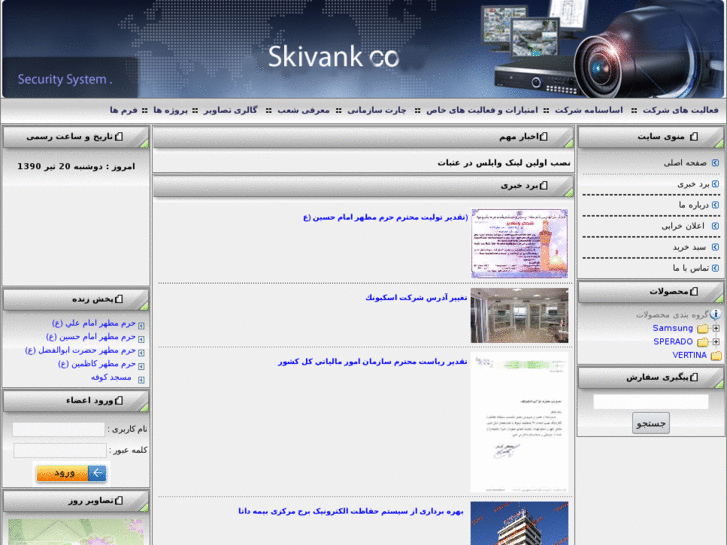Open the office interior news thumbnail
The height and width of the screenshot is (545, 727).
tap(519, 315)
